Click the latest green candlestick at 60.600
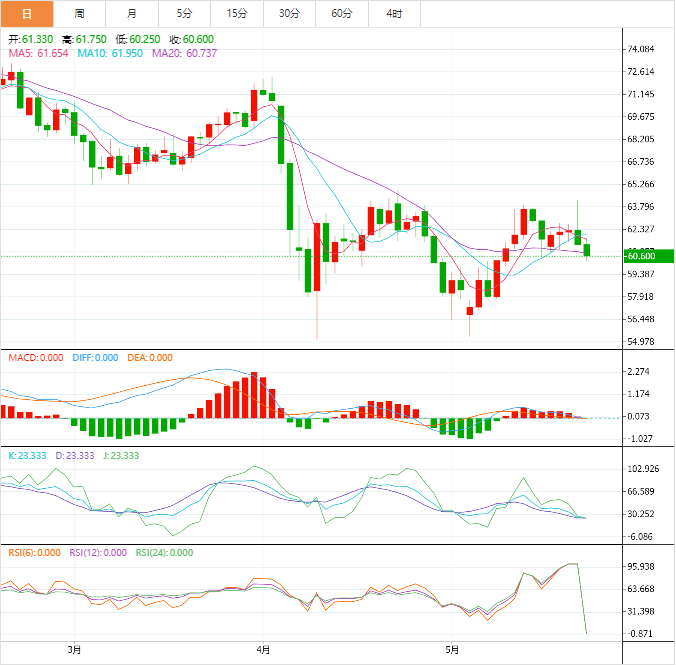The height and width of the screenshot is (665, 676). pyautogui.click(x=587, y=250)
